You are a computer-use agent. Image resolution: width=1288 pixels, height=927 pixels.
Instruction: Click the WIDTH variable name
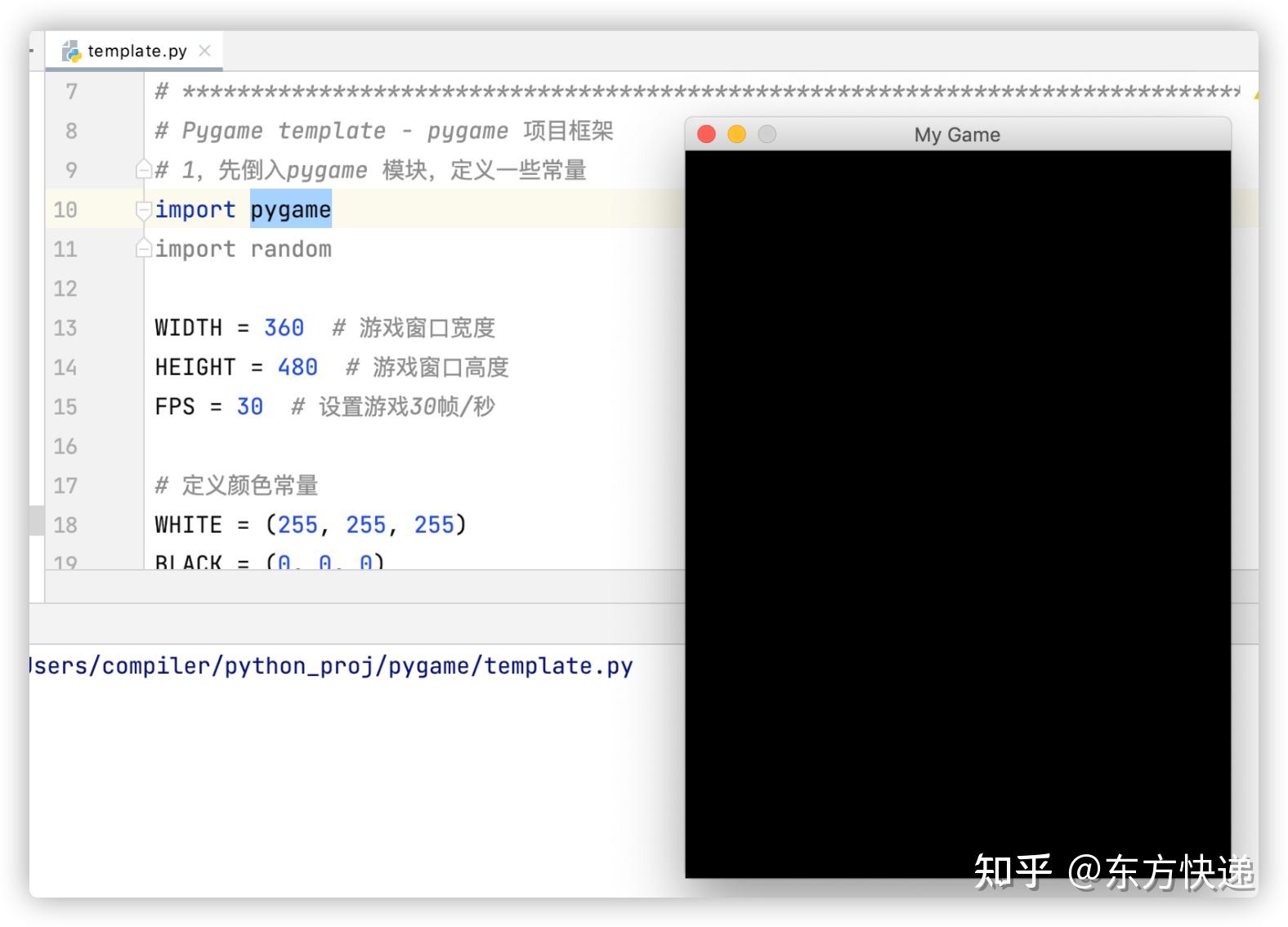click(x=189, y=328)
